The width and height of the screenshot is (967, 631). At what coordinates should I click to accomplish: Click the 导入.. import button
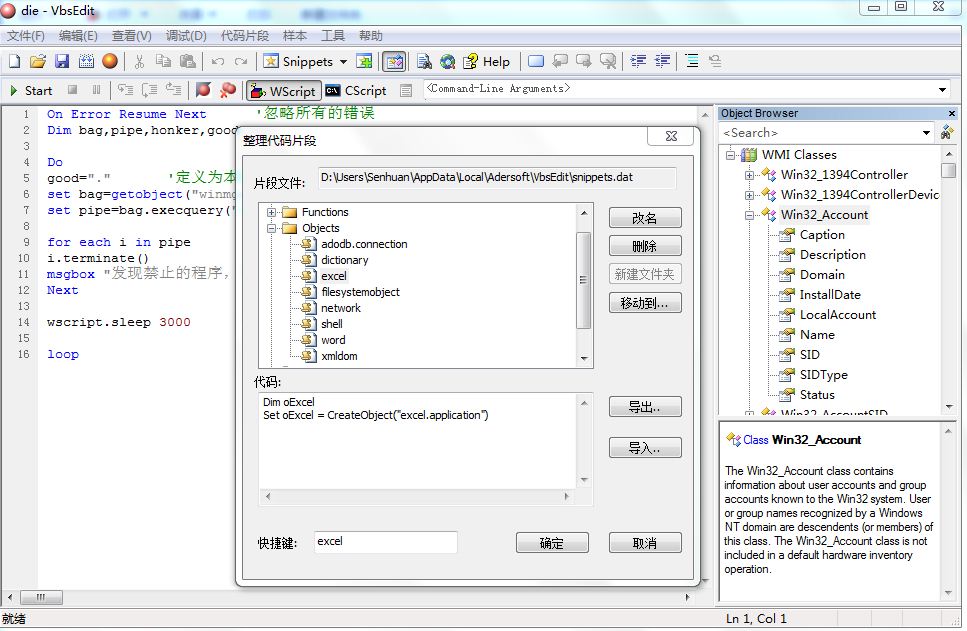(645, 447)
